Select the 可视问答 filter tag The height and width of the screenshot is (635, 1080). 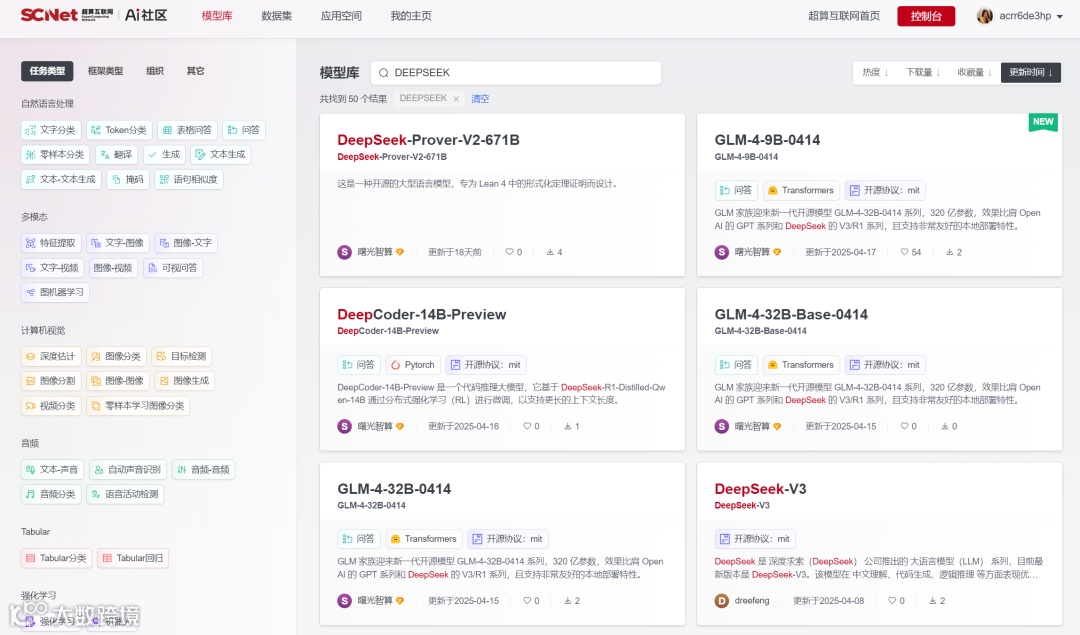173,268
